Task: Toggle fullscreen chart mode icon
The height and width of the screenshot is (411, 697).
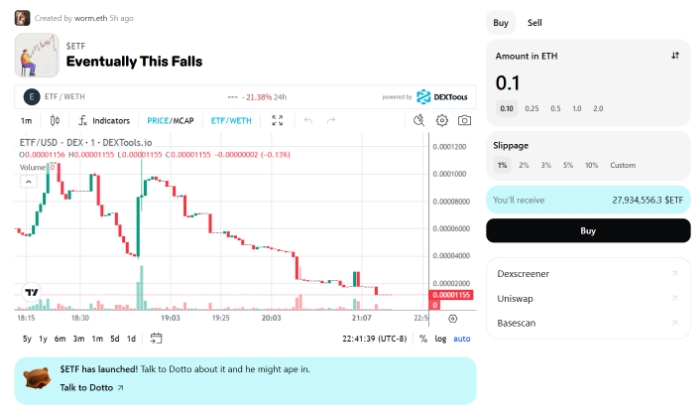Action: pos(277,120)
